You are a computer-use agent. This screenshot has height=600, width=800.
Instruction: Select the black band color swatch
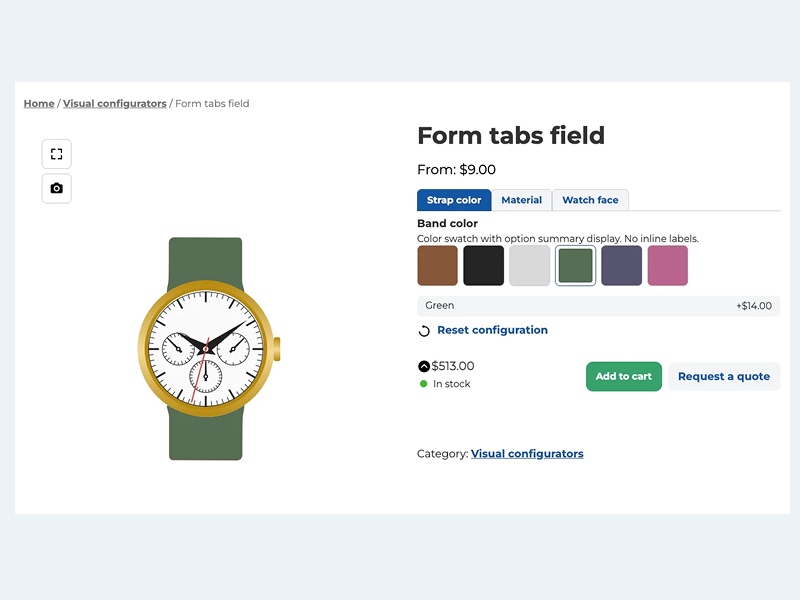pyautogui.click(x=484, y=265)
